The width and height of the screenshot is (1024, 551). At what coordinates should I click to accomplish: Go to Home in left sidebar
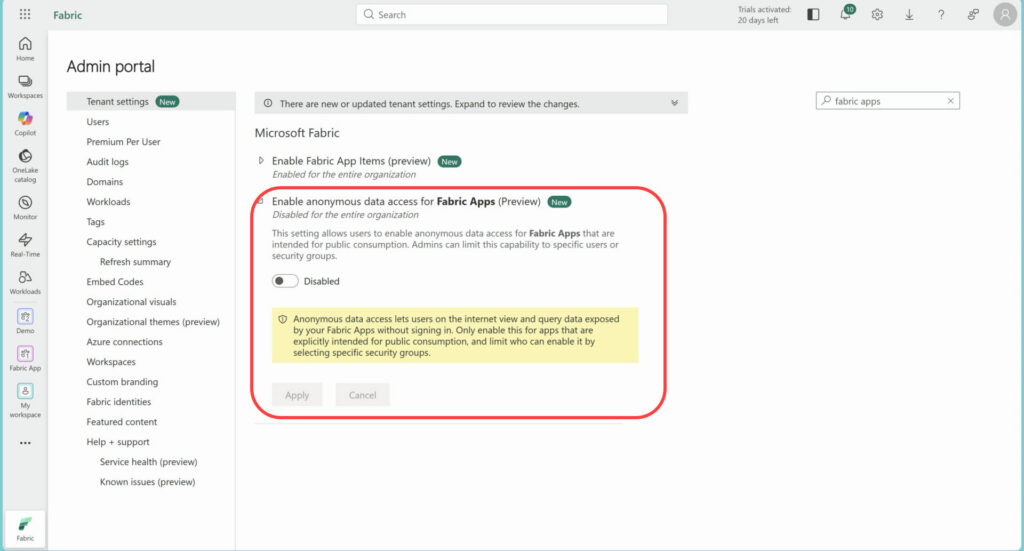[25, 49]
